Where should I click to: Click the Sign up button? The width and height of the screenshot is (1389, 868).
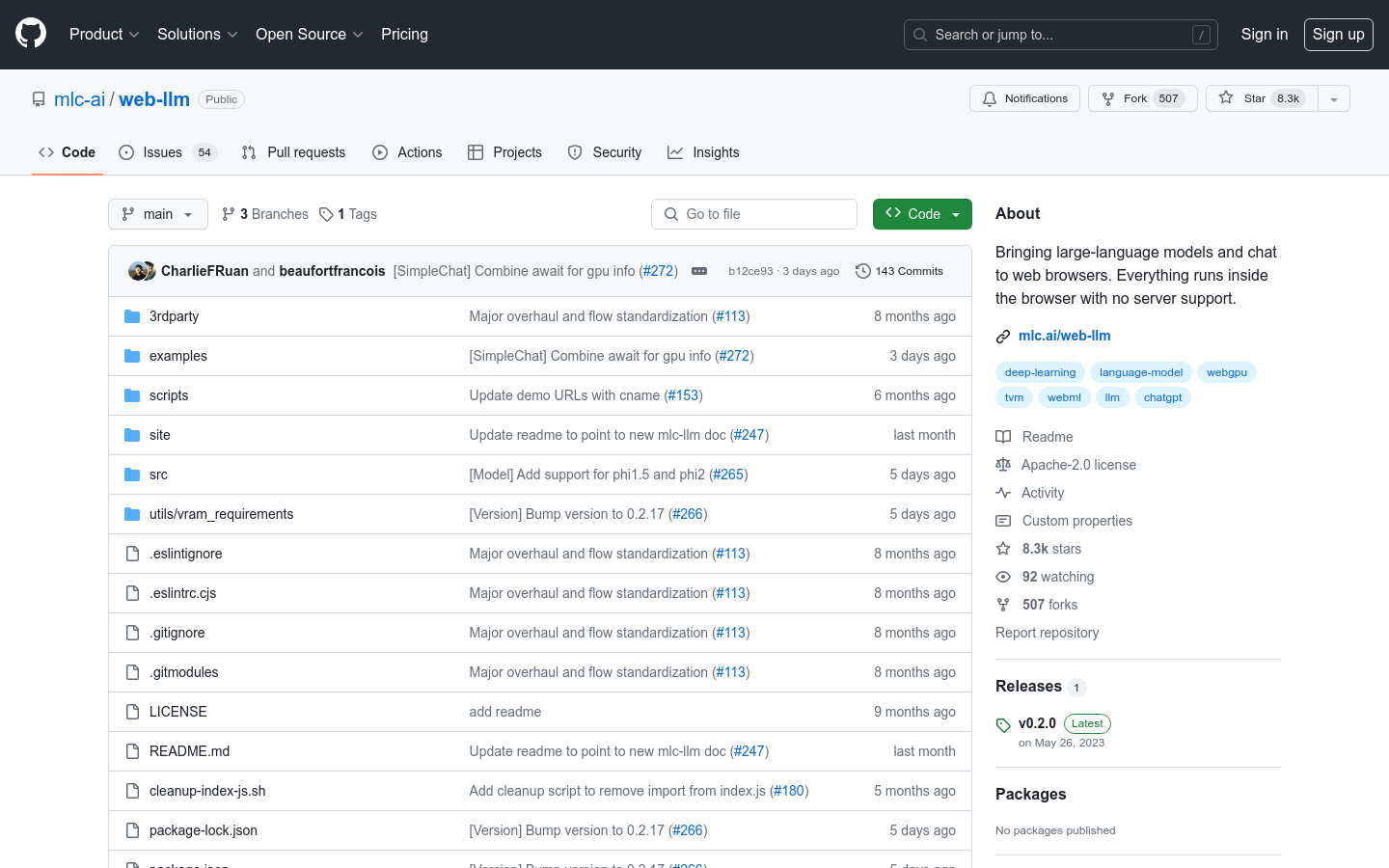[x=1339, y=35]
